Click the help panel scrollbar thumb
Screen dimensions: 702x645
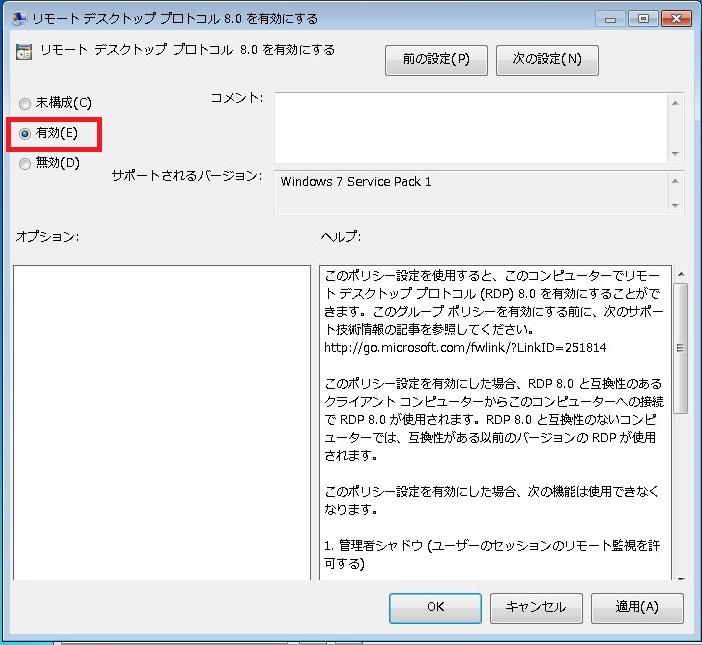coord(680,347)
